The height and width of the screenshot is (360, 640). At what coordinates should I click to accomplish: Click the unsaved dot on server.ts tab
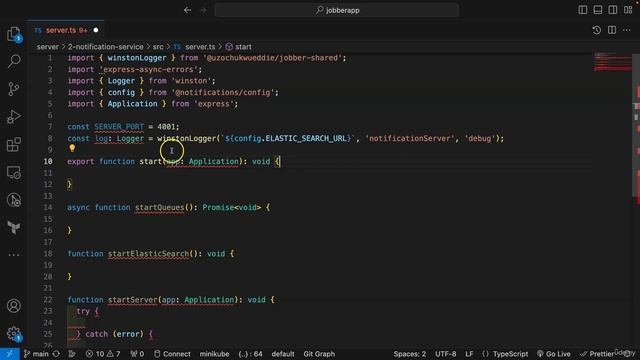coord(96,30)
